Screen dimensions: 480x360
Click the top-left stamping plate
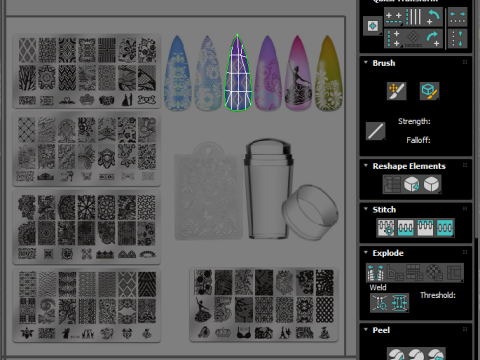tap(87, 71)
